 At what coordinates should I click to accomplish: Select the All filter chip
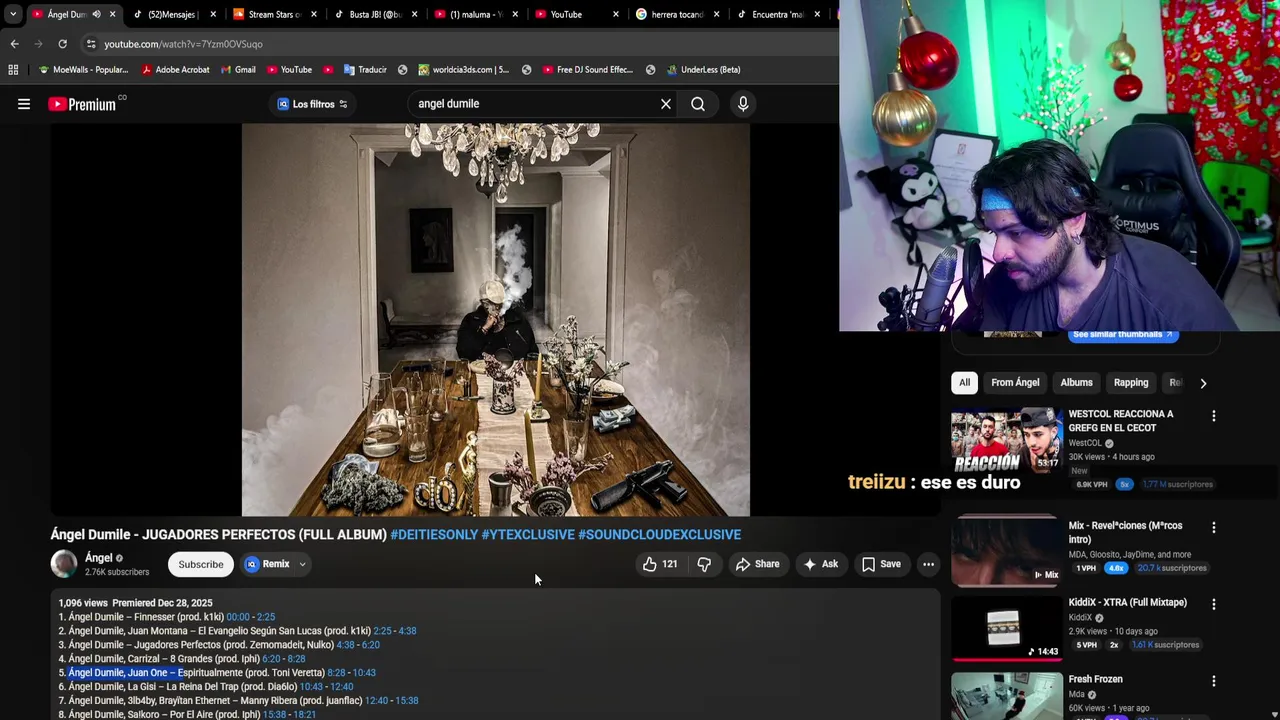tap(964, 383)
